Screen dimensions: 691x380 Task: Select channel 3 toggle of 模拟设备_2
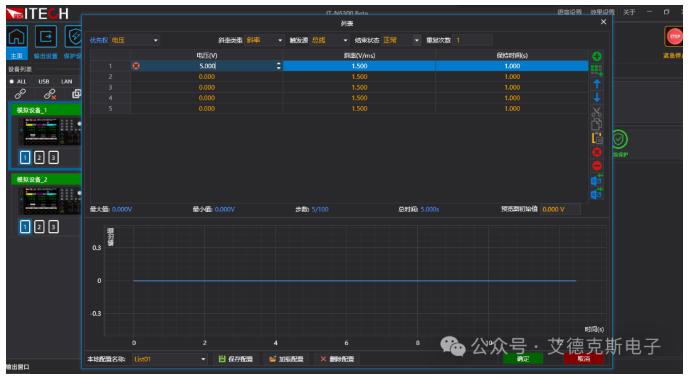pos(53,227)
